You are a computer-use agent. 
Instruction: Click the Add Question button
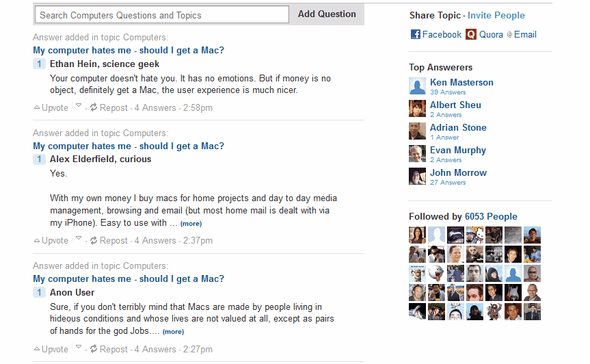(x=327, y=14)
